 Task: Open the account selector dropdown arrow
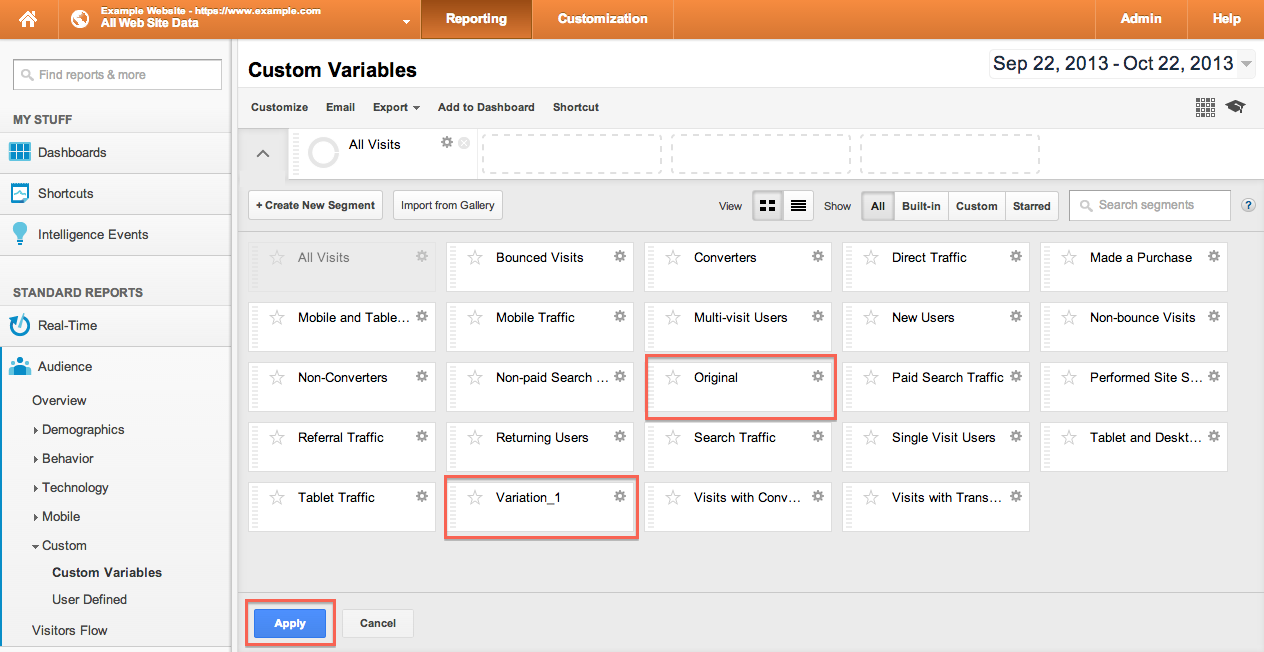tap(406, 22)
